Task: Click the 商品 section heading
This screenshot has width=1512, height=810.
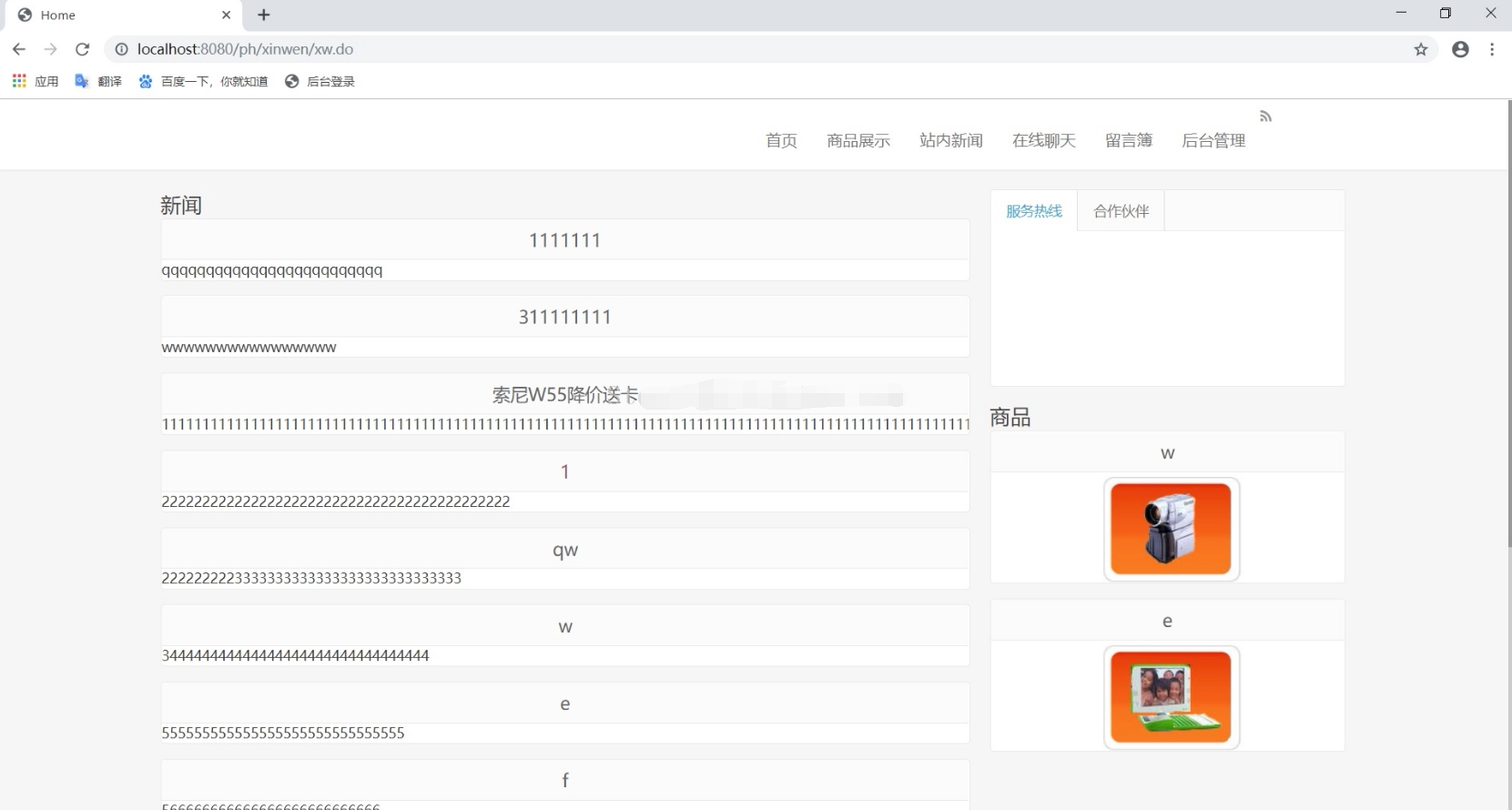Action: coord(1010,418)
